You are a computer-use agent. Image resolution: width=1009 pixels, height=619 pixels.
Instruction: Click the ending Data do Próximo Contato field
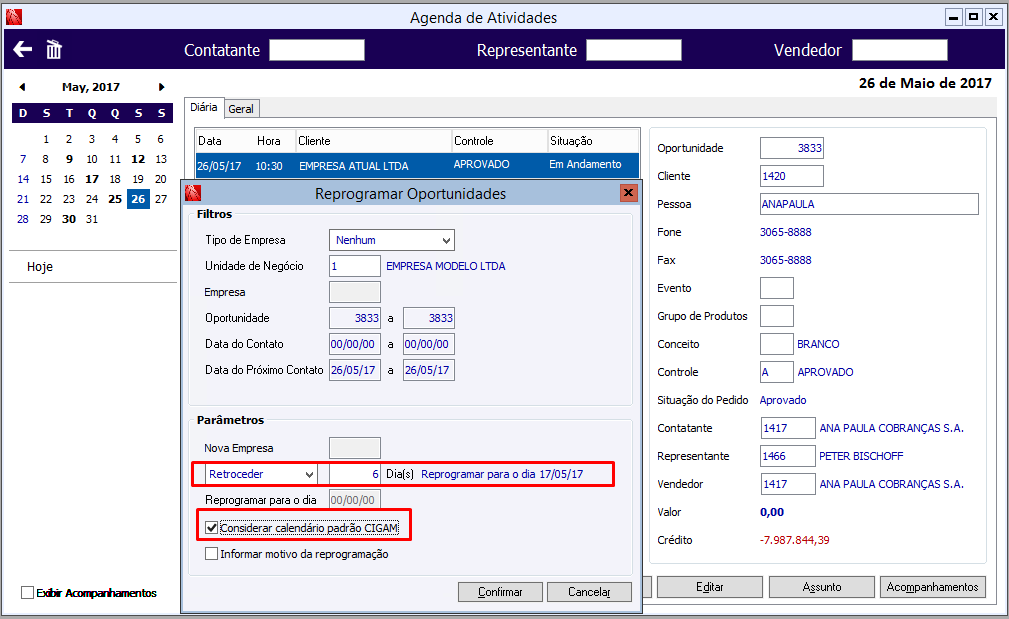click(x=429, y=370)
